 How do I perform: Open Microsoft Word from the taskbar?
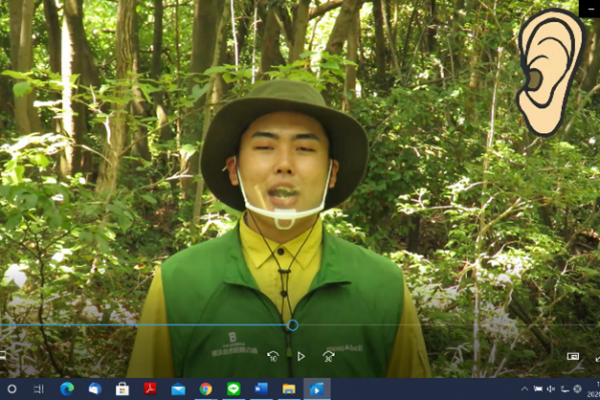click(261, 388)
